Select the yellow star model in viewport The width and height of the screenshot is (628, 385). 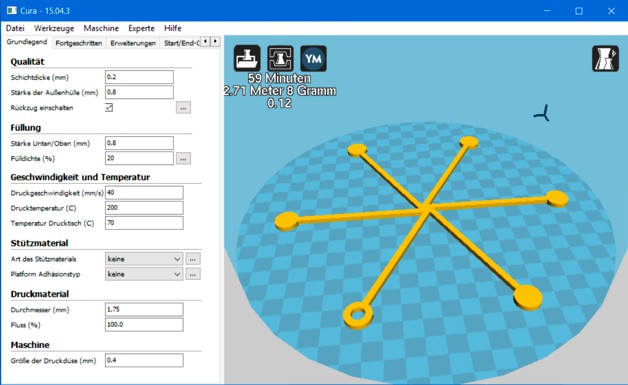[427, 209]
